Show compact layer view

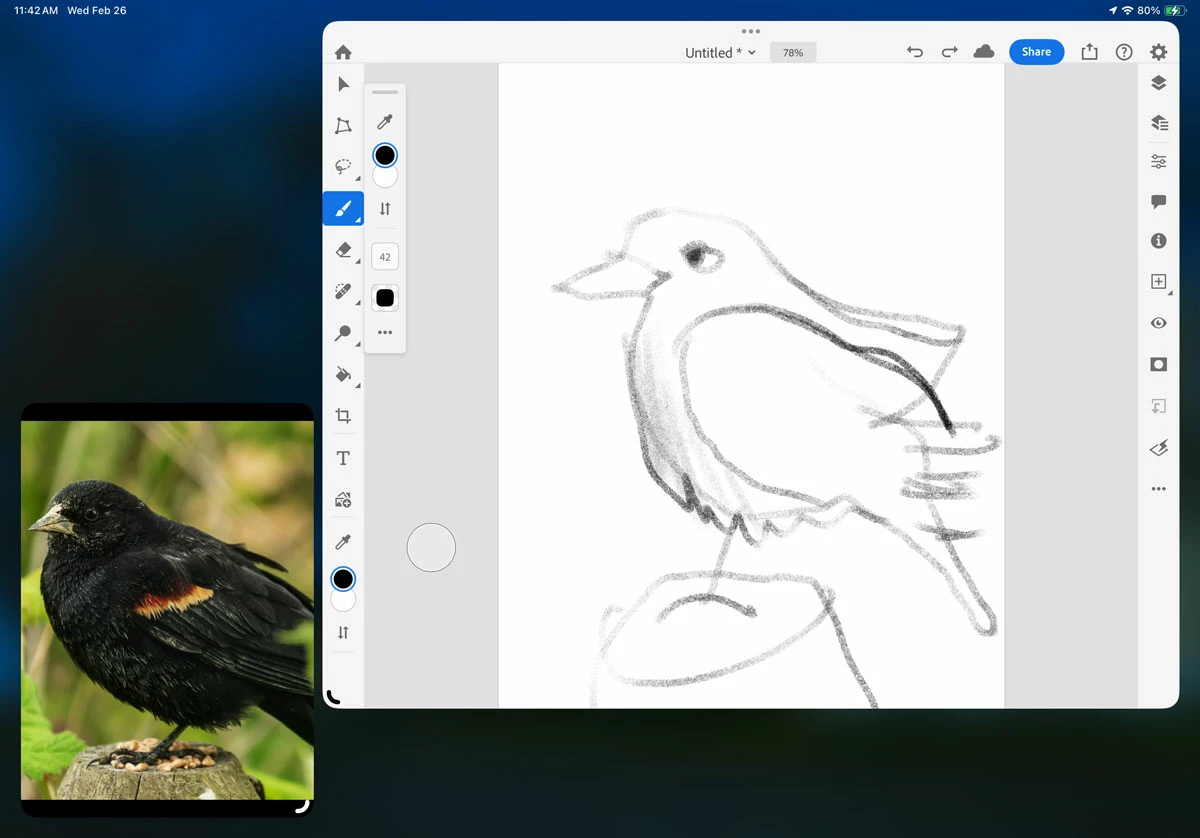tap(1159, 83)
